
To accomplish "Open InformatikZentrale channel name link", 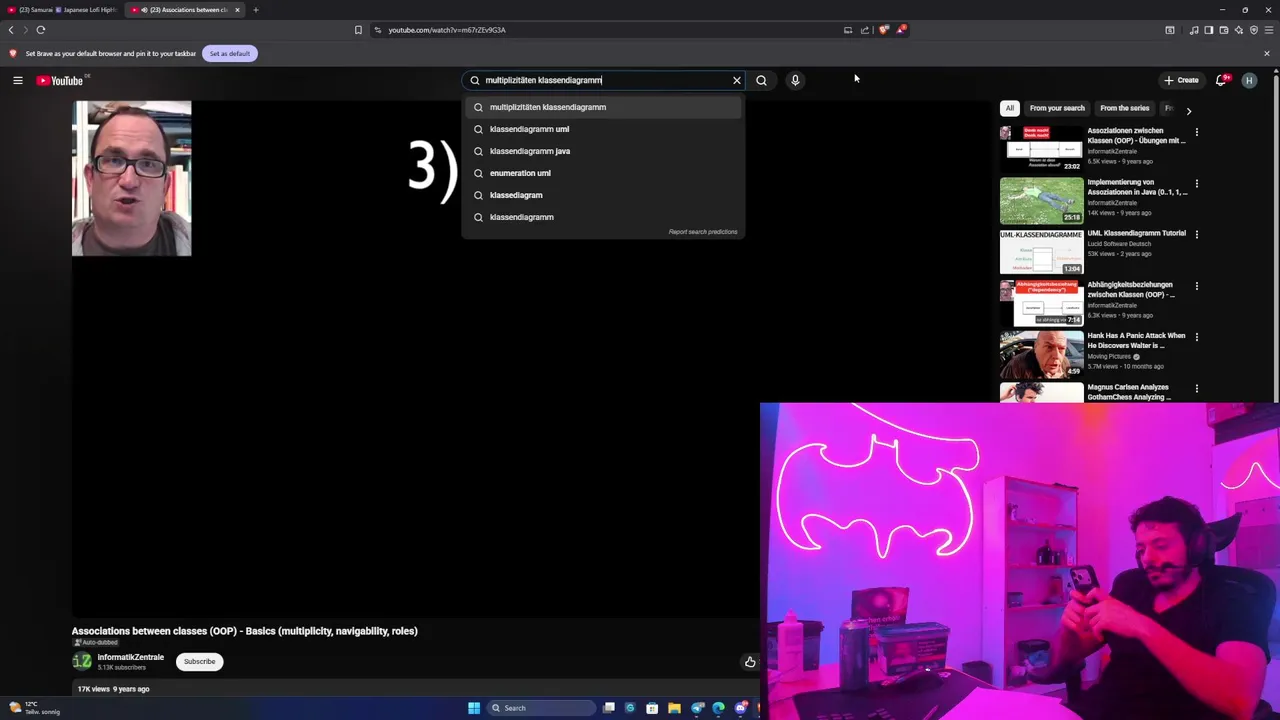I will [x=130, y=657].
